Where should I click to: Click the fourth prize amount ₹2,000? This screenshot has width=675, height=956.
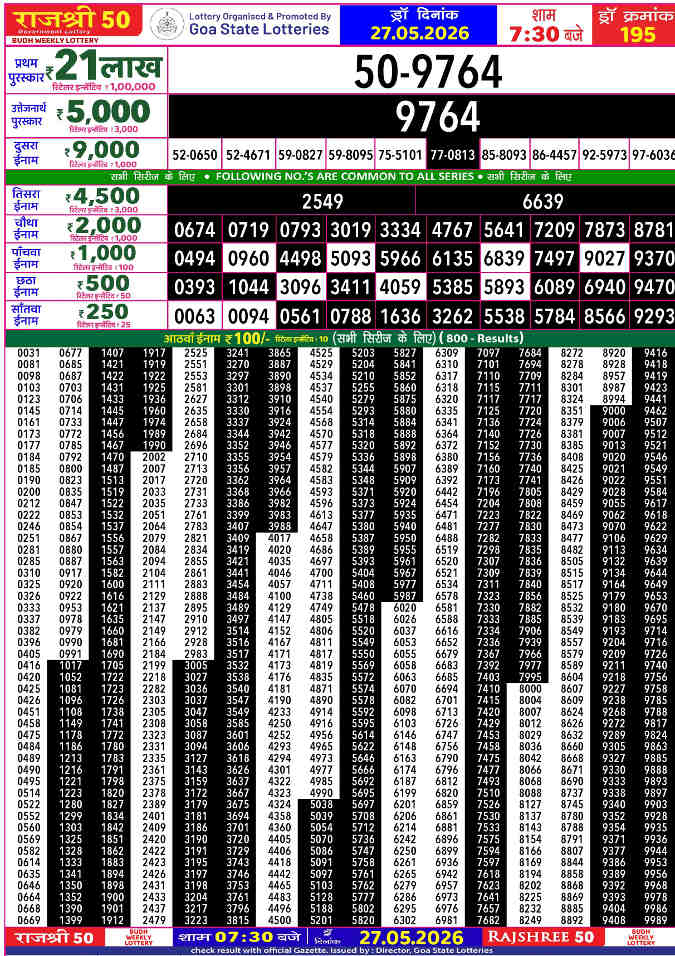tap(104, 226)
